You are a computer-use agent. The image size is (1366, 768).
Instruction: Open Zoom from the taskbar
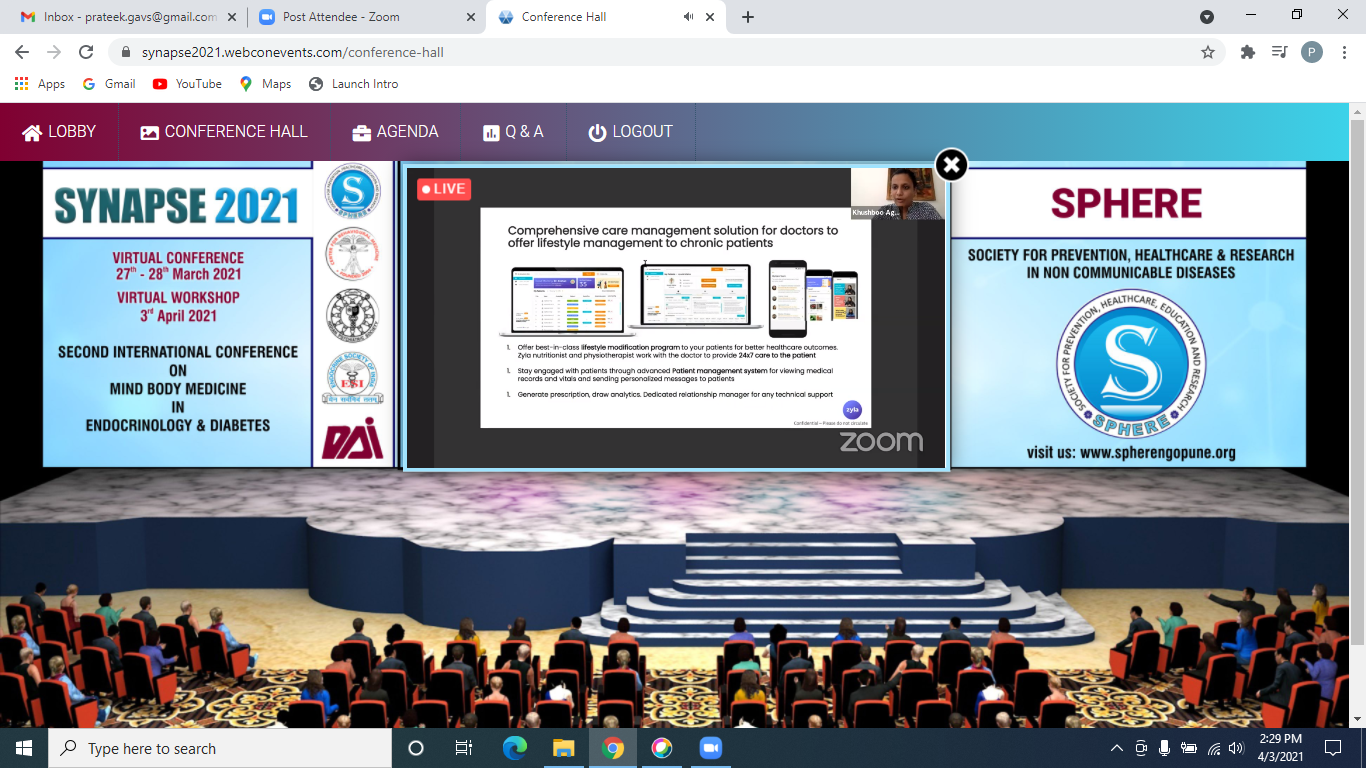point(710,748)
